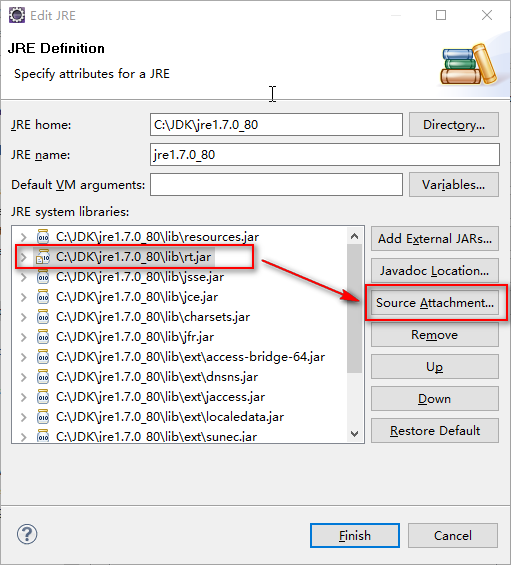Screen dimensions: 511x565
Task: Click the Javadoc Location button
Action: (x=435, y=271)
